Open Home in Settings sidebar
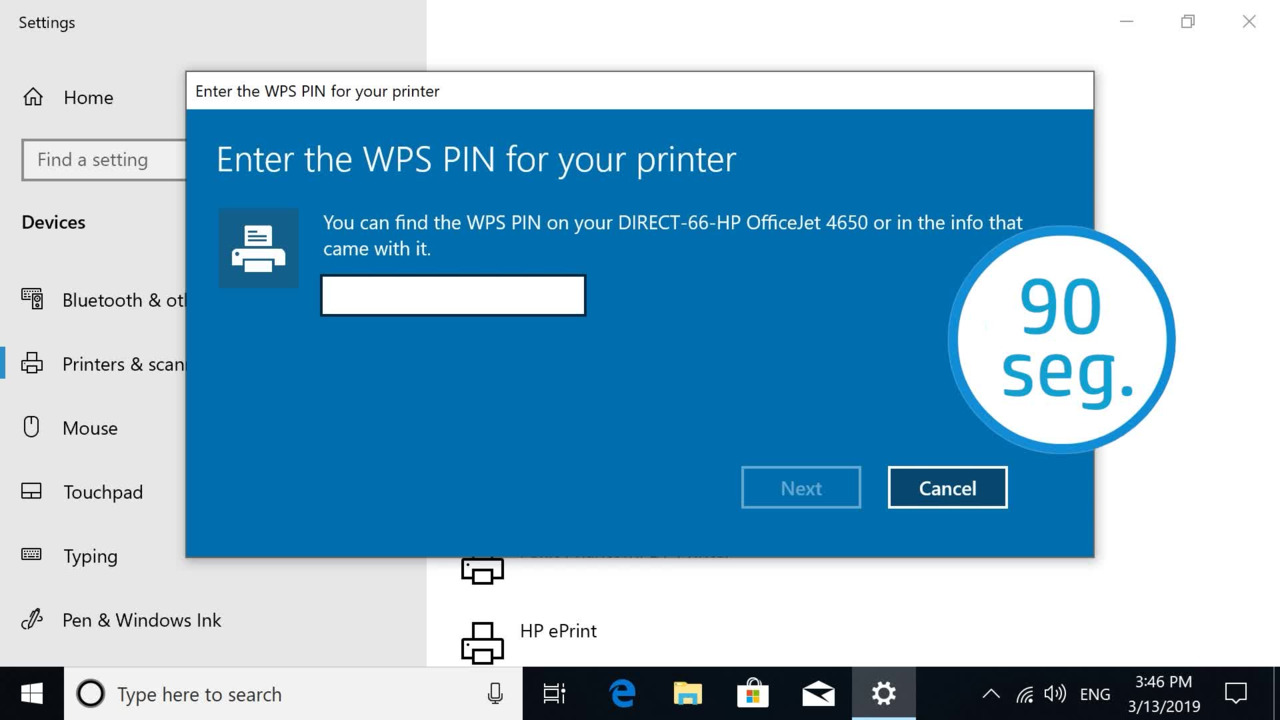Screen dimensions: 1280x720 tap(33, 97)
